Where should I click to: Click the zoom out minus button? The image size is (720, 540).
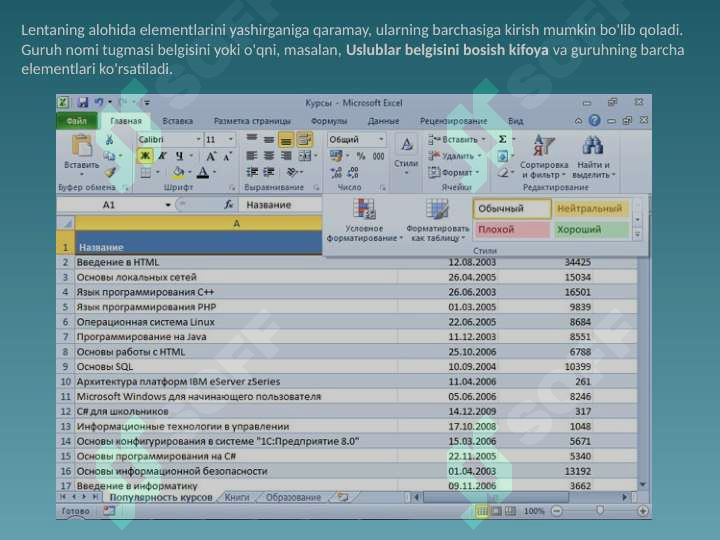pos(557,511)
